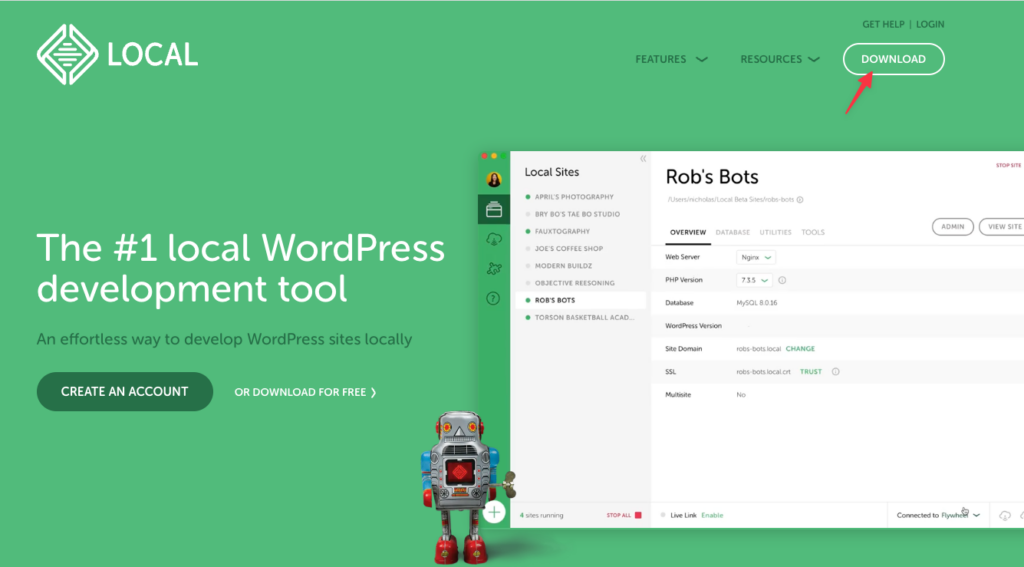Open the Login link
This screenshot has width=1024, height=567.
click(x=930, y=24)
